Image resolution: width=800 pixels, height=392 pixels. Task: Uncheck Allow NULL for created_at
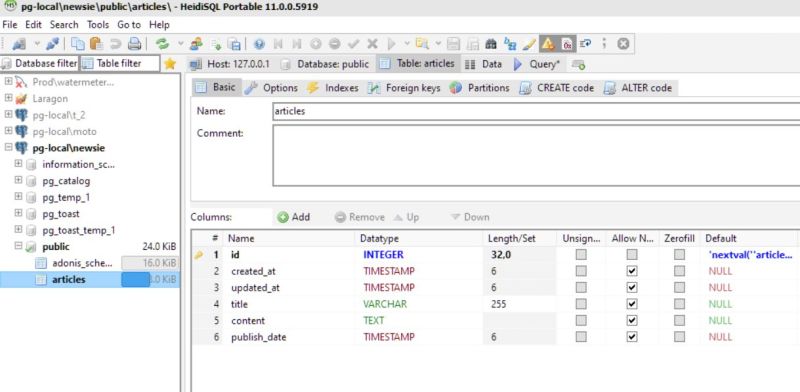pyautogui.click(x=632, y=271)
